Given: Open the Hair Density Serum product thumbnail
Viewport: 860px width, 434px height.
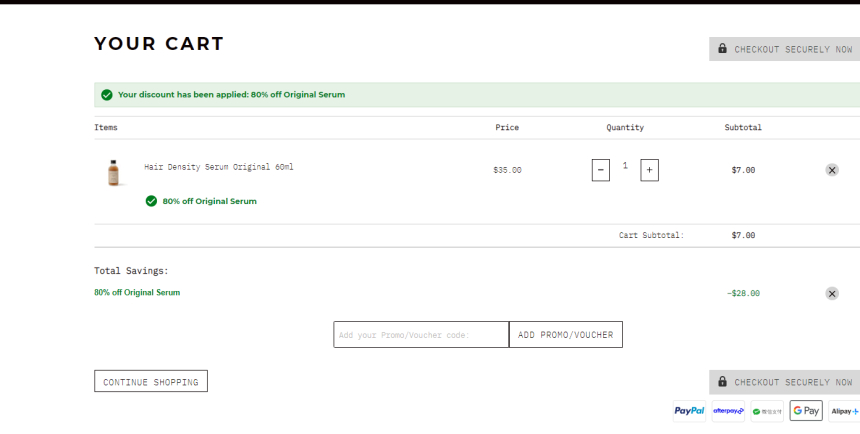Looking at the screenshot, I should (x=113, y=172).
